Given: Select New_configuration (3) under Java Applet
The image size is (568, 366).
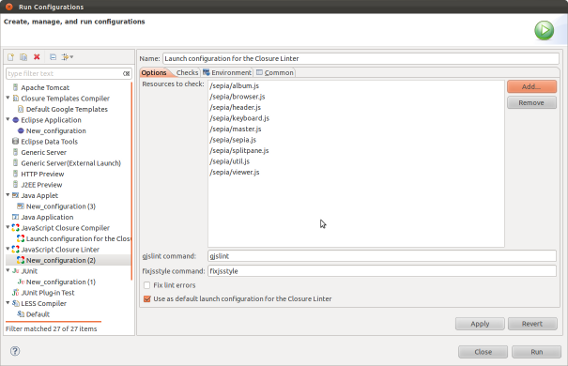Looking at the screenshot, I should point(60,206).
